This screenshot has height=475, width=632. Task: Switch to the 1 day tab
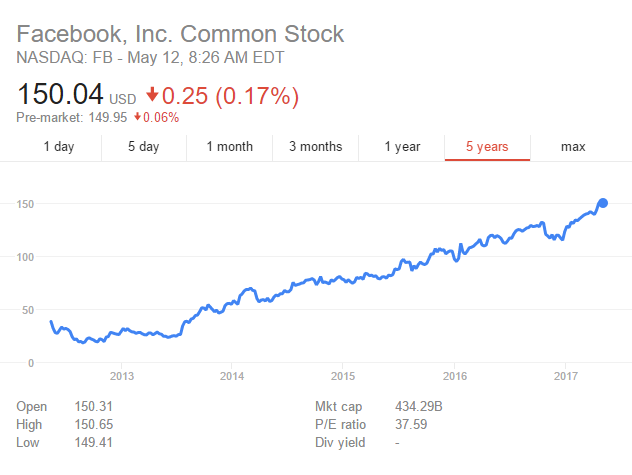pos(58,147)
